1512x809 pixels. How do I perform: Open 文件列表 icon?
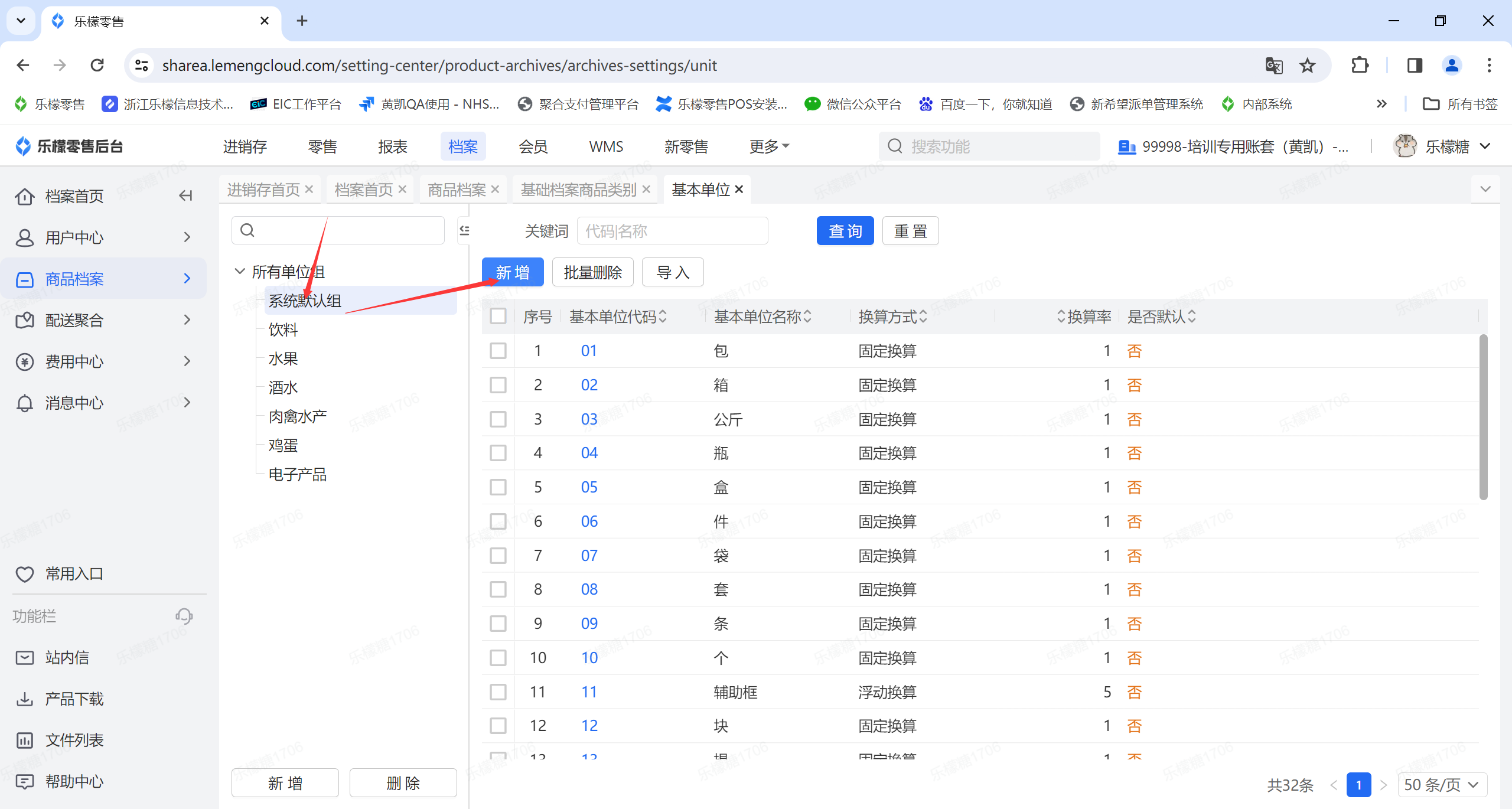(x=24, y=740)
